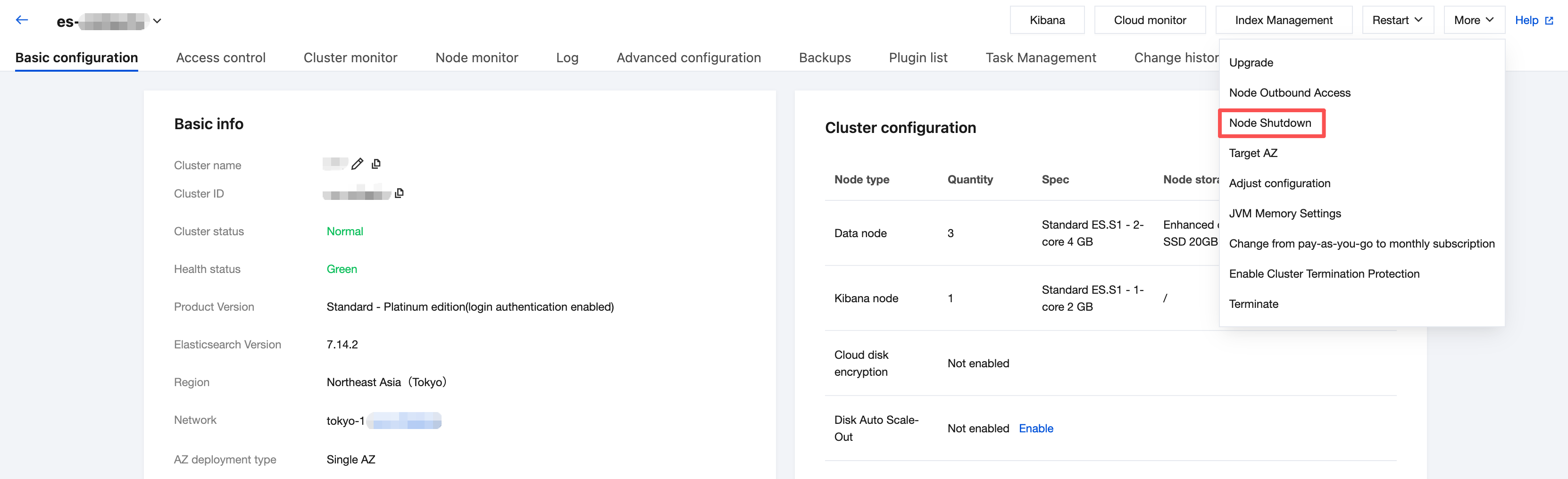This screenshot has width=1568, height=479.
Task: Open Kibana button
Action: (1047, 20)
